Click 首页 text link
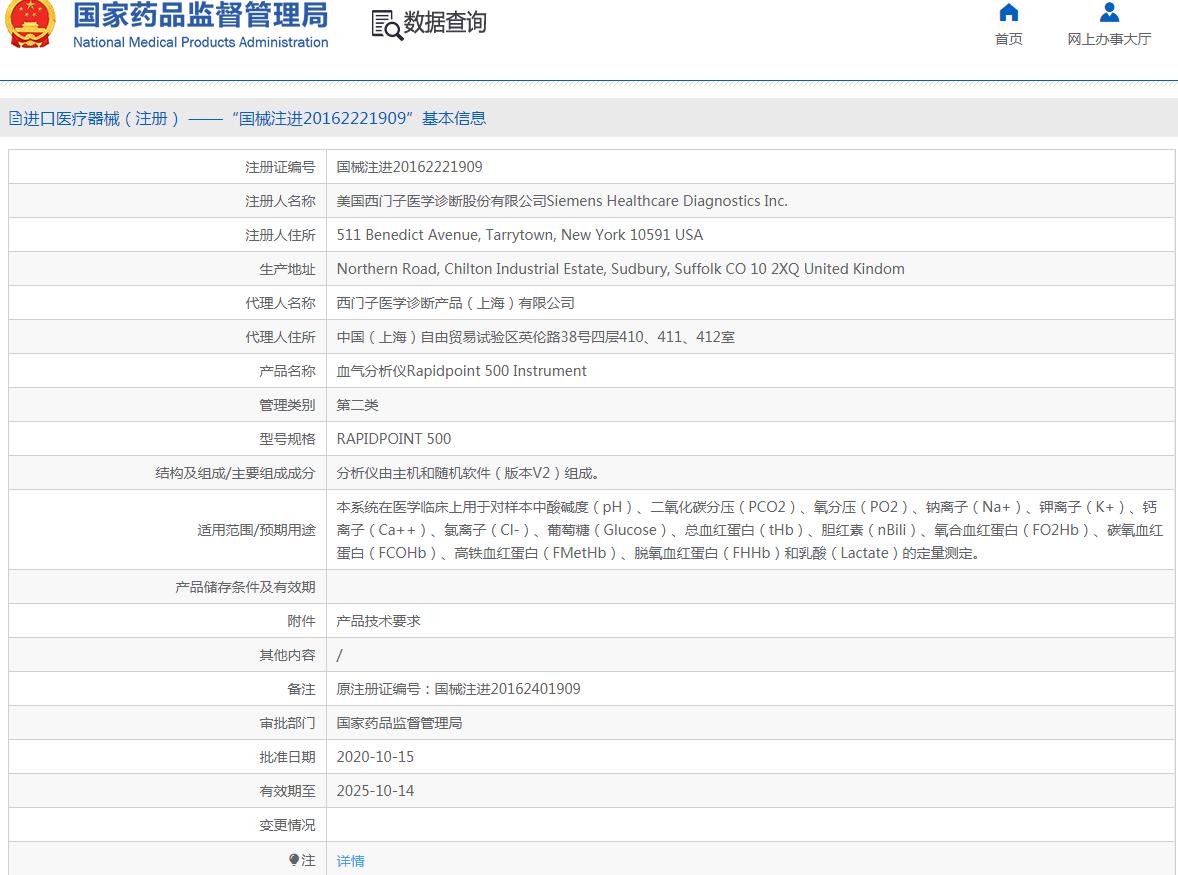Image resolution: width=1178 pixels, height=875 pixels. pos(1008,39)
